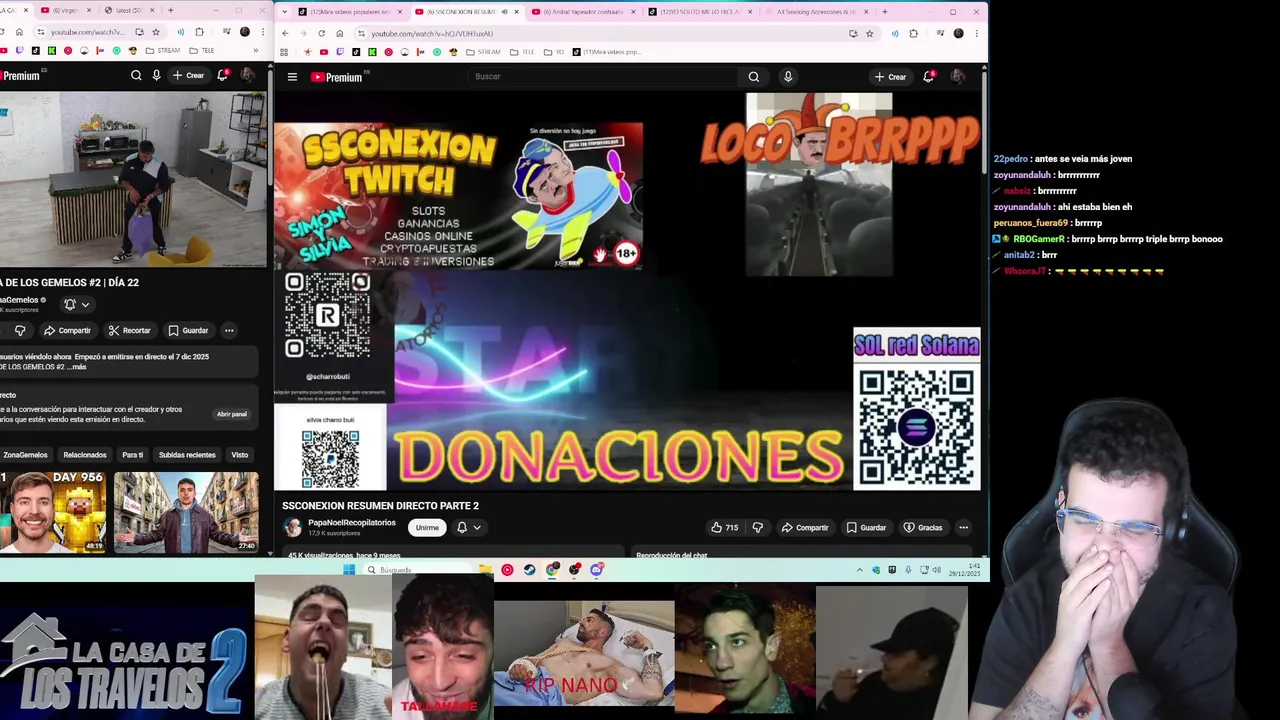Open TELE bookmarks folder in main browser
The image size is (1280, 720).
pyautogui.click(x=522, y=52)
